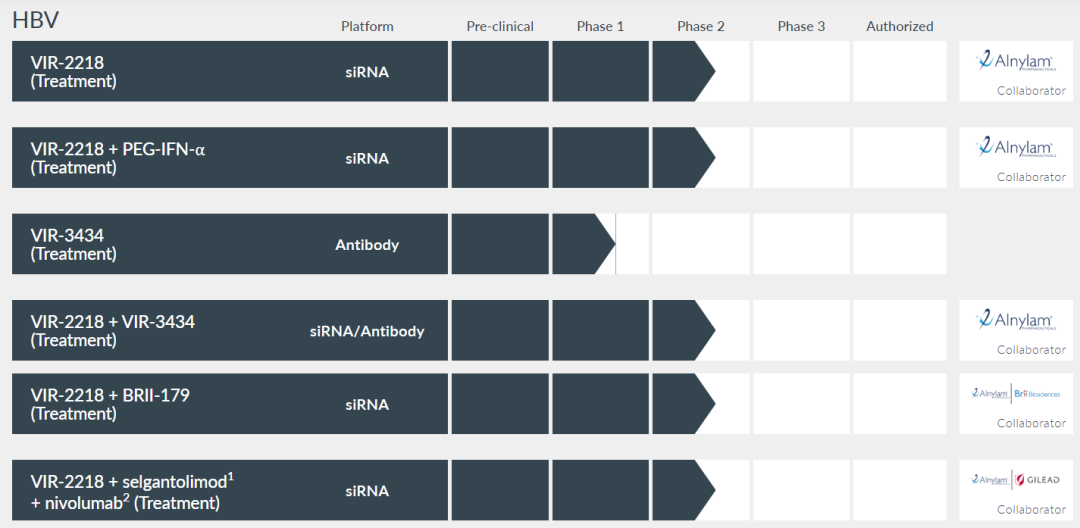The image size is (1080, 528).
Task: Open the VIR-2218 + BRII-179 program entry
Action: click(110, 404)
